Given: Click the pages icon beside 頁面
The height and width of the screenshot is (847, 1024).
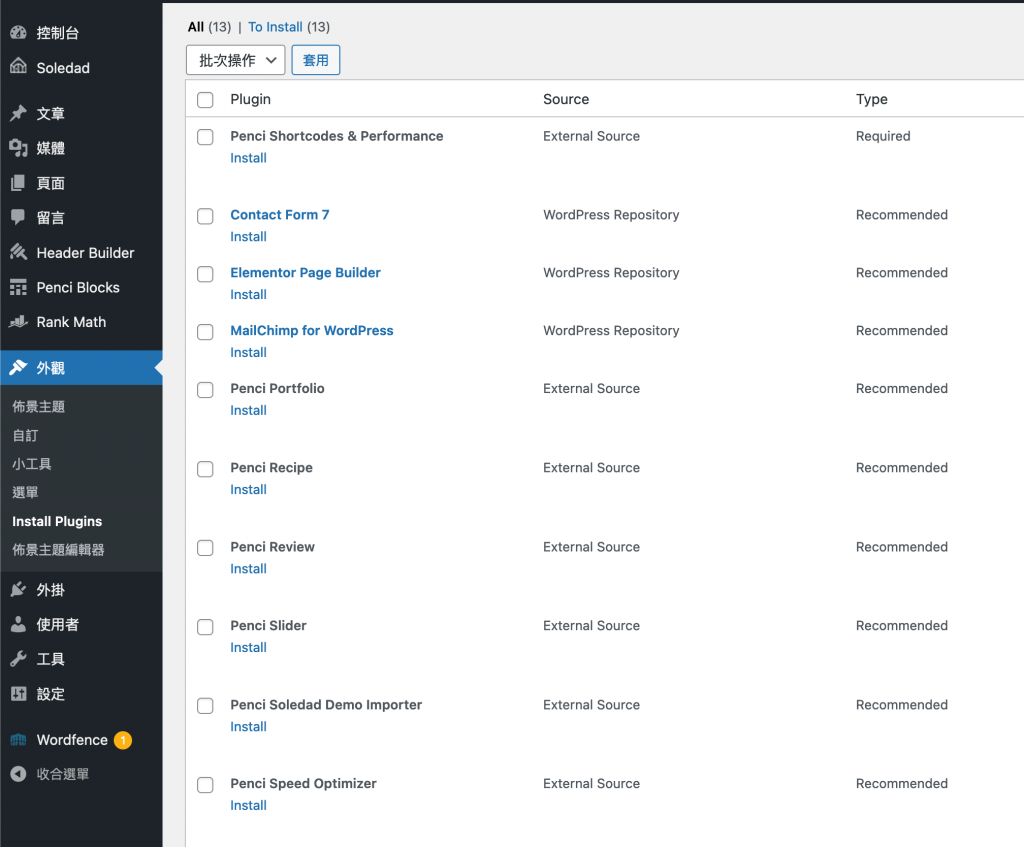Looking at the screenshot, I should pyautogui.click(x=18, y=183).
